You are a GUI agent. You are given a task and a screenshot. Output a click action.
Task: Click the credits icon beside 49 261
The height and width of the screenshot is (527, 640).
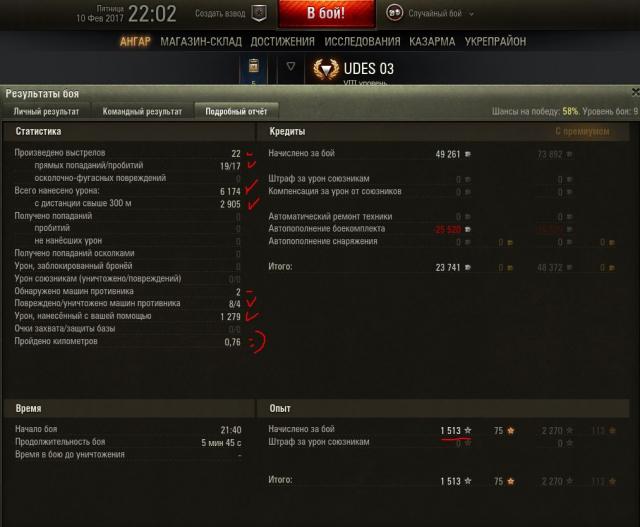pyautogui.click(x=468, y=154)
